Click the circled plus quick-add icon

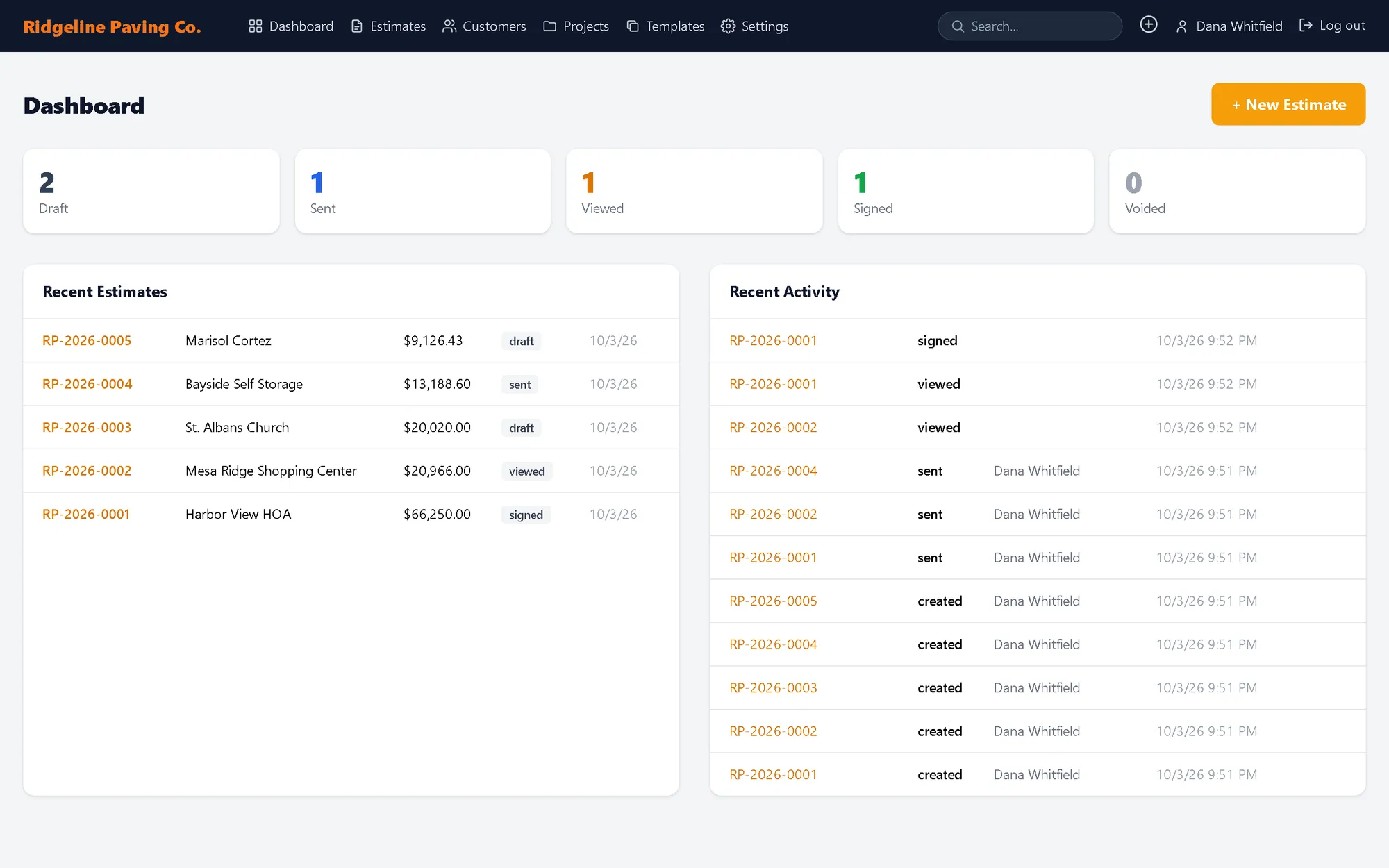tap(1149, 24)
